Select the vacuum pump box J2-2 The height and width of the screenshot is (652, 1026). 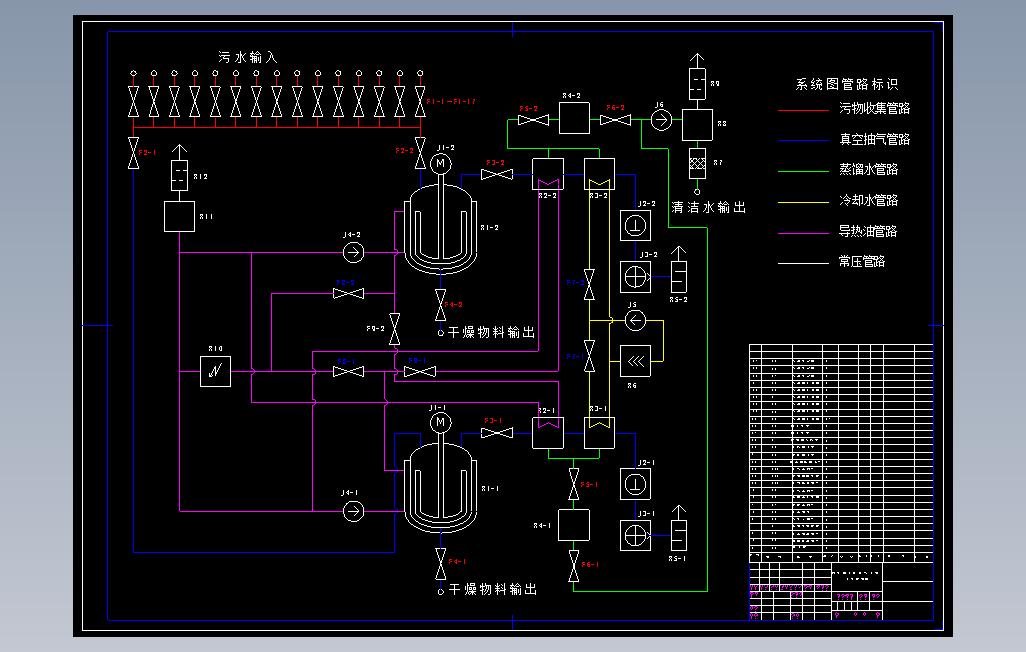635,226
